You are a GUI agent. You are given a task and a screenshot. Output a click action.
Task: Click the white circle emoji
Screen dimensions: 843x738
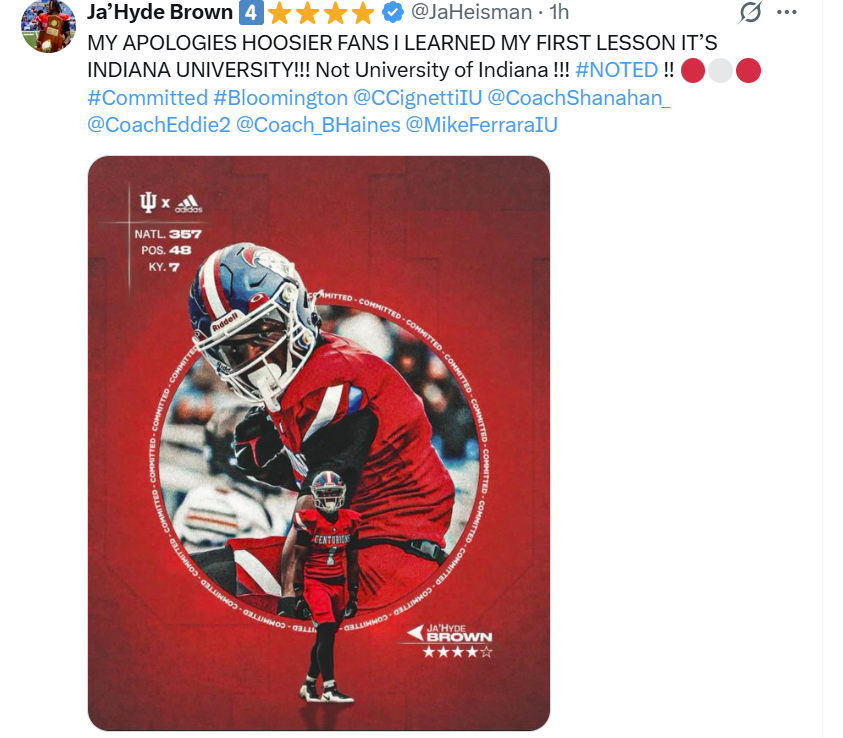coord(720,70)
